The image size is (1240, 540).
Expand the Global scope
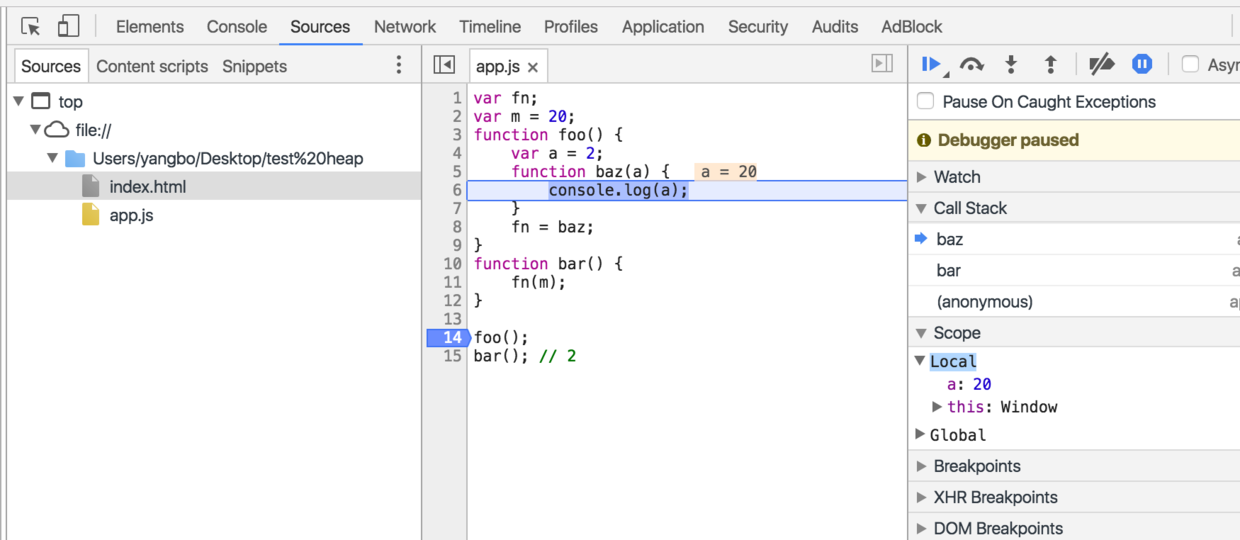(921, 435)
